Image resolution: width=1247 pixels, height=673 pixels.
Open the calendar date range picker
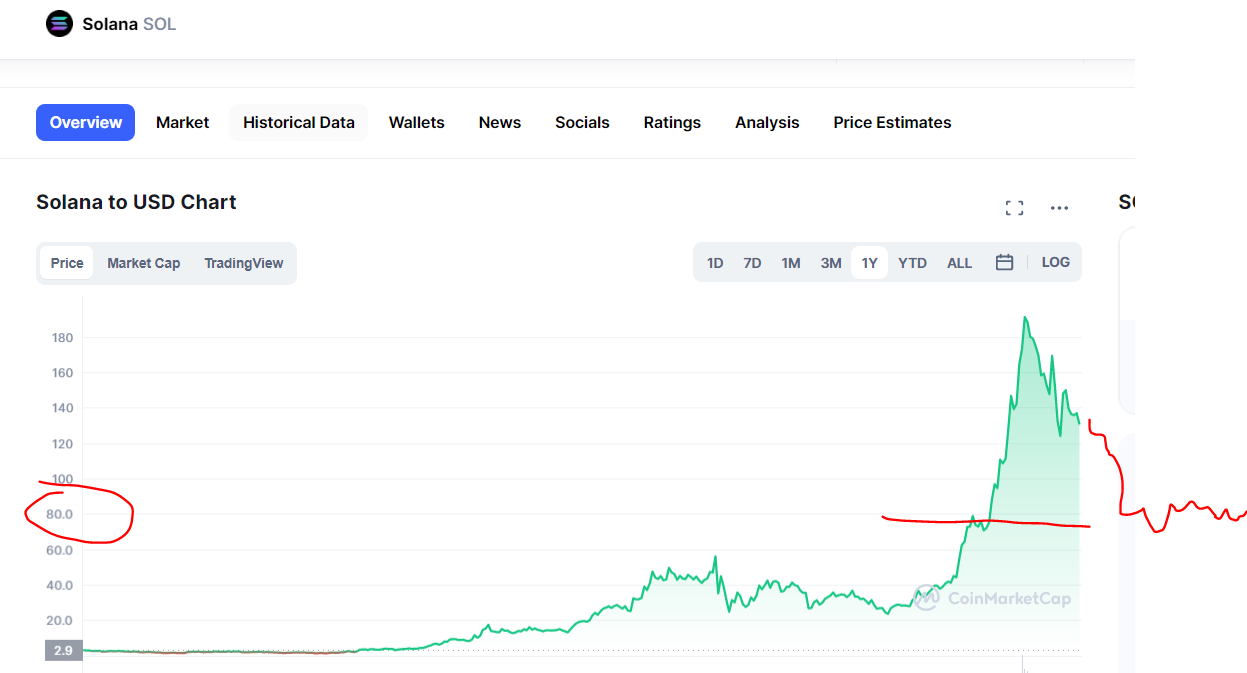[x=1005, y=263]
